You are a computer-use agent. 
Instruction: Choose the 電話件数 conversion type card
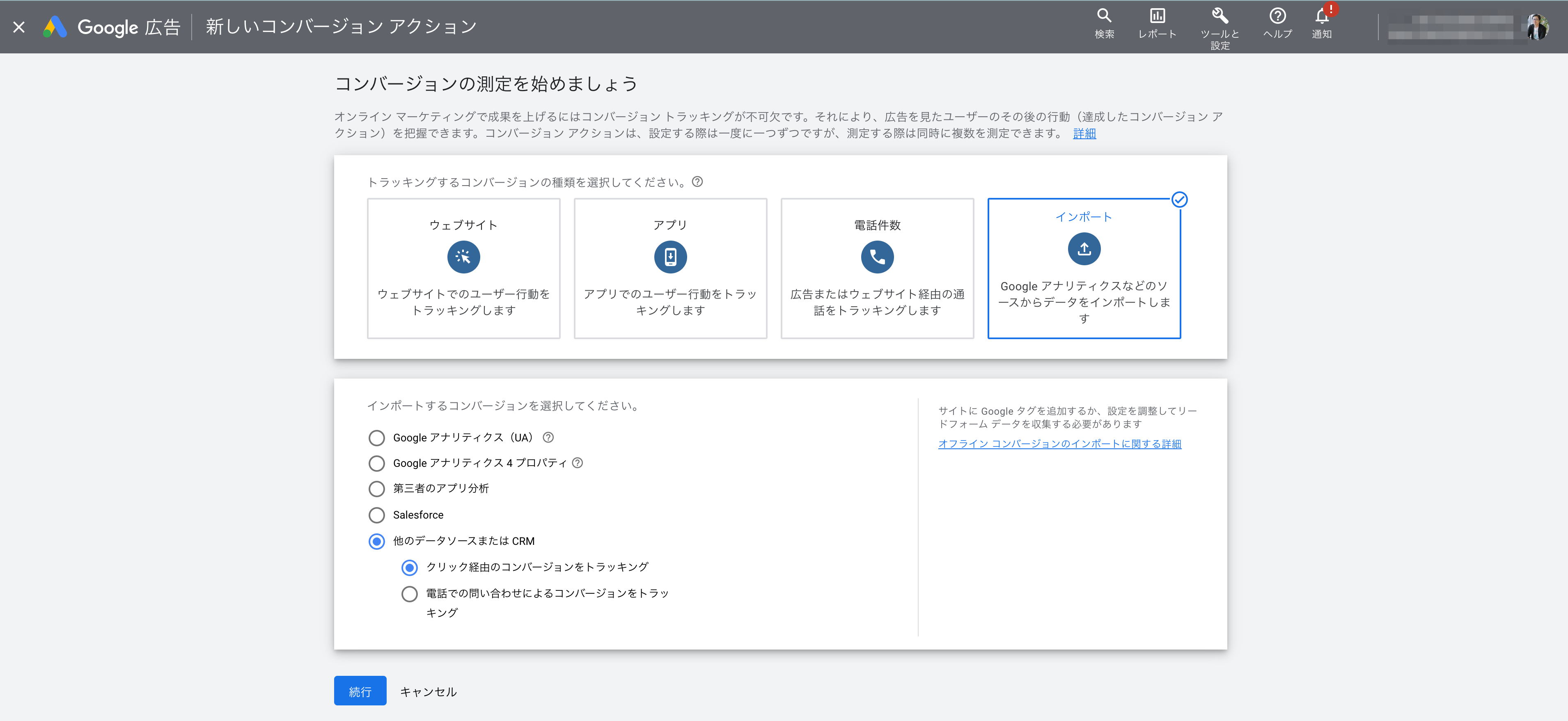pos(876,268)
